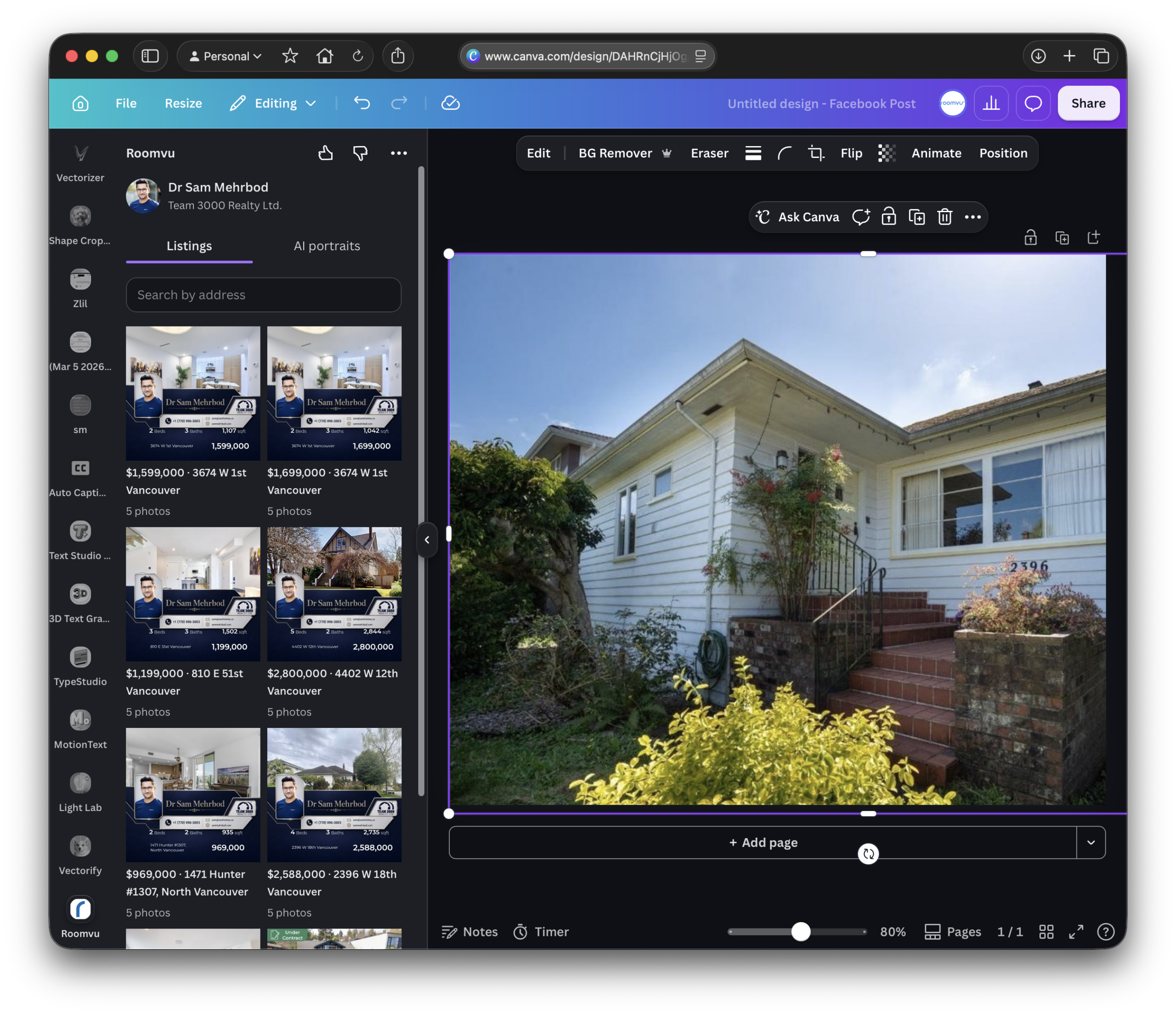
Task: Open the comments icon in header
Action: pos(1034,103)
